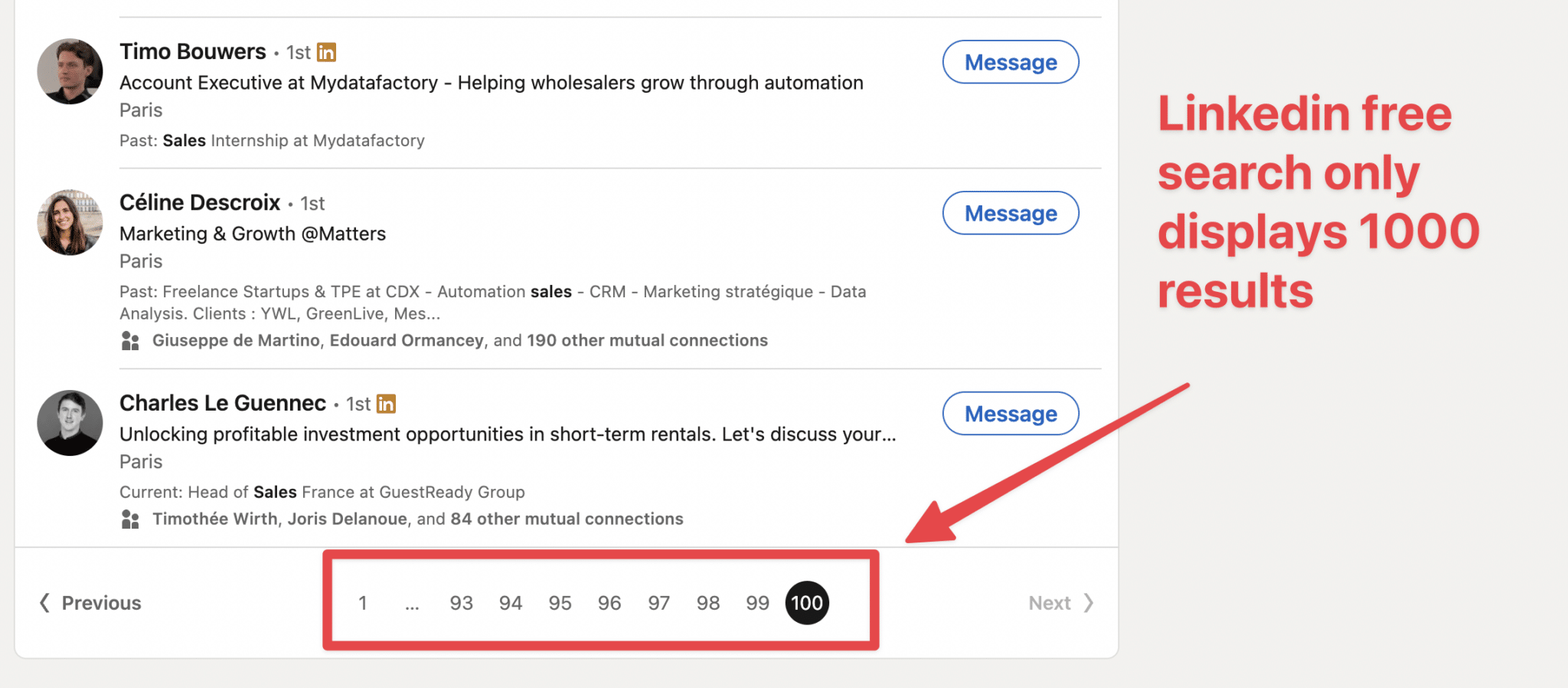The height and width of the screenshot is (688, 1568).
Task: Click Timo Bouwers' profile photo
Action: click(x=70, y=70)
